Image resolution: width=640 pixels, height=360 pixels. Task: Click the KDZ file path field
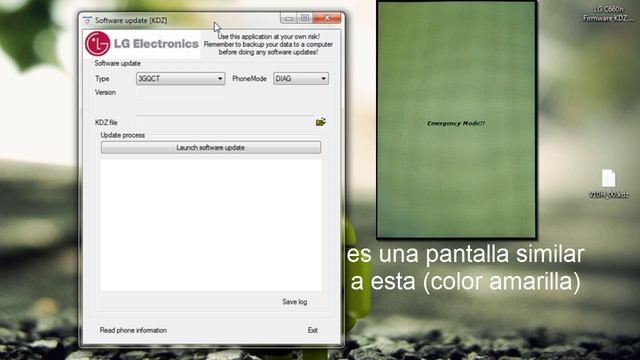(225, 122)
